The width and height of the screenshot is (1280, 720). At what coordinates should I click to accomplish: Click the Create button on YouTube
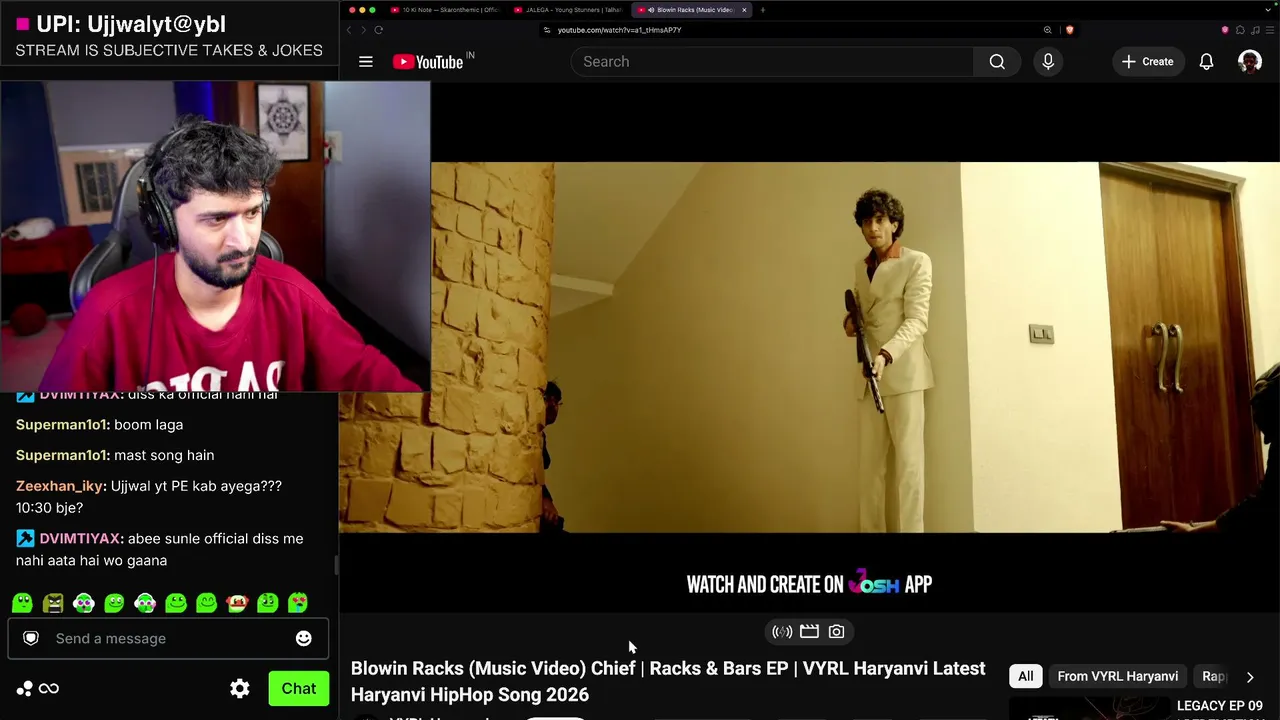[x=1148, y=62]
